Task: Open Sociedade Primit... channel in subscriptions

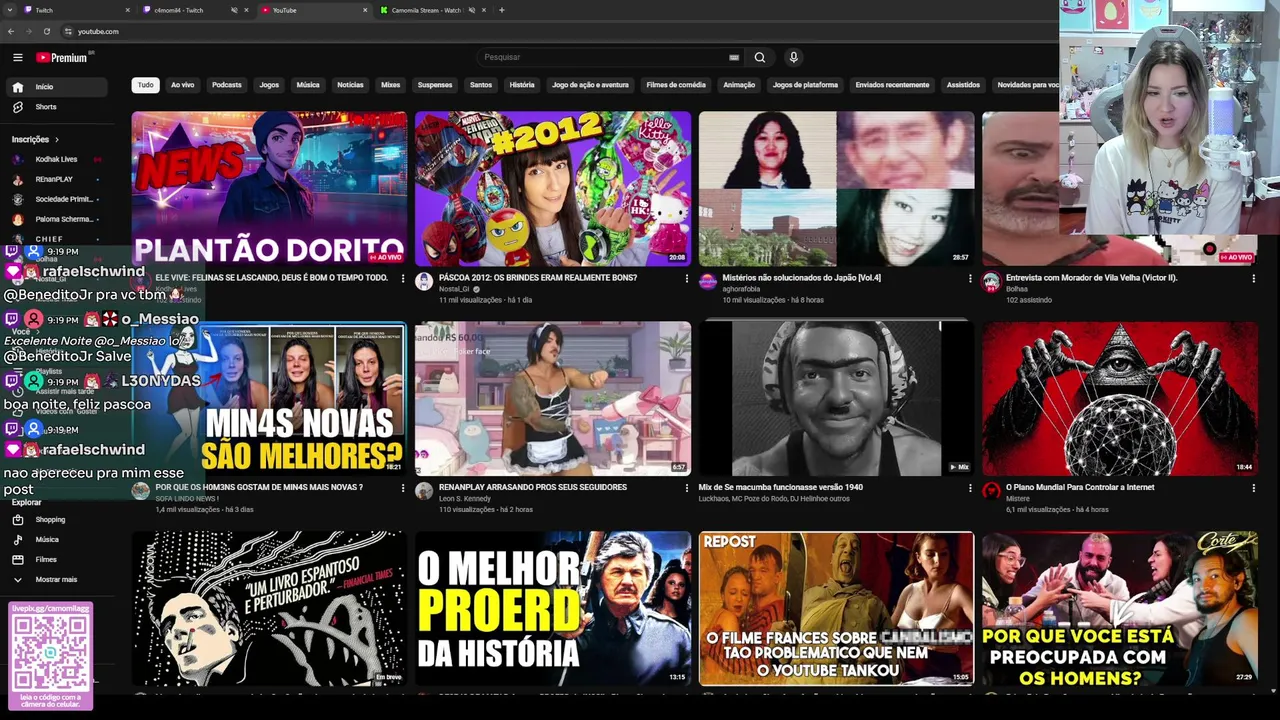Action: pyautogui.click(x=56, y=199)
